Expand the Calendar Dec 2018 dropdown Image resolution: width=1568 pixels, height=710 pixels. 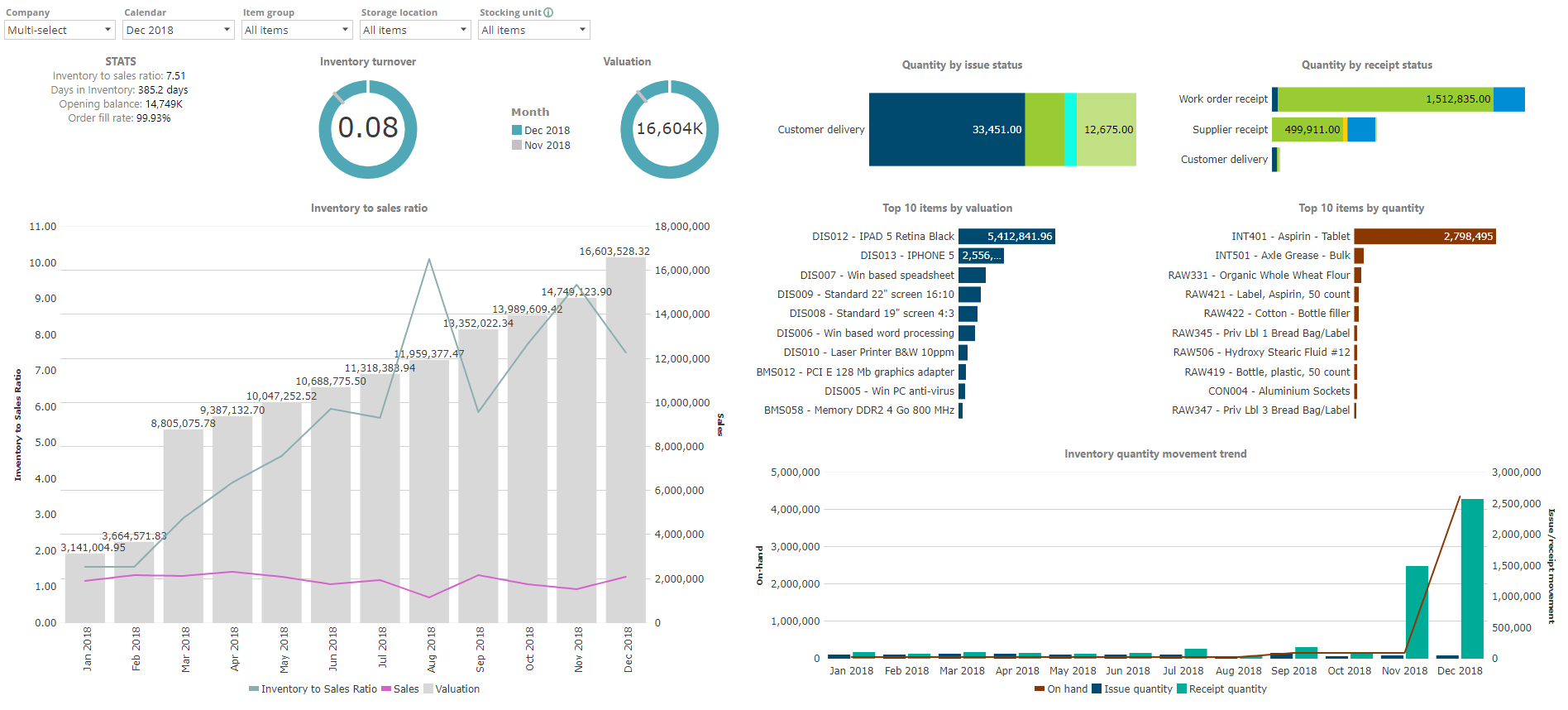(178, 30)
